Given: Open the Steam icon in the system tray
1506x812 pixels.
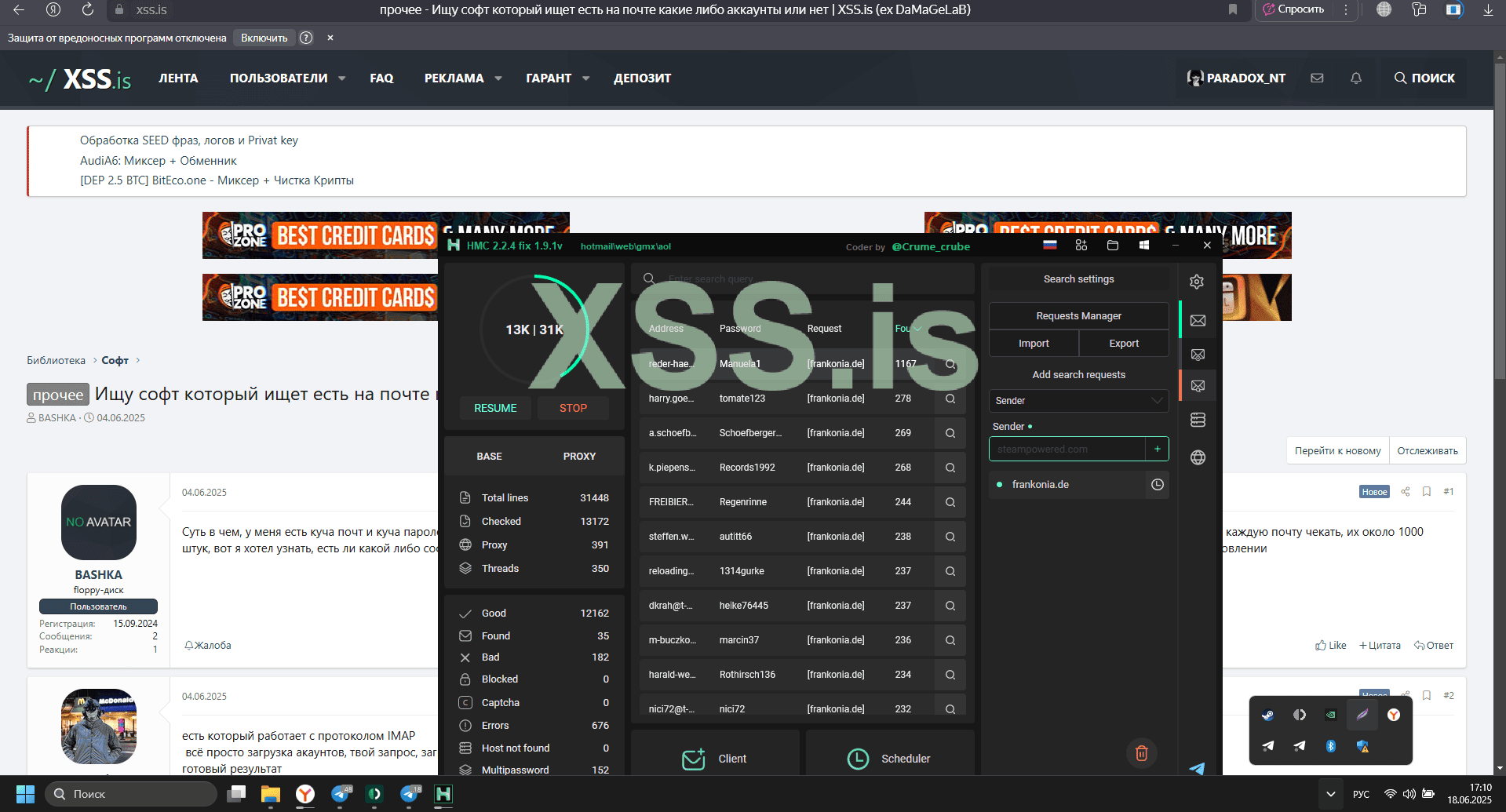Looking at the screenshot, I should pyautogui.click(x=1267, y=715).
